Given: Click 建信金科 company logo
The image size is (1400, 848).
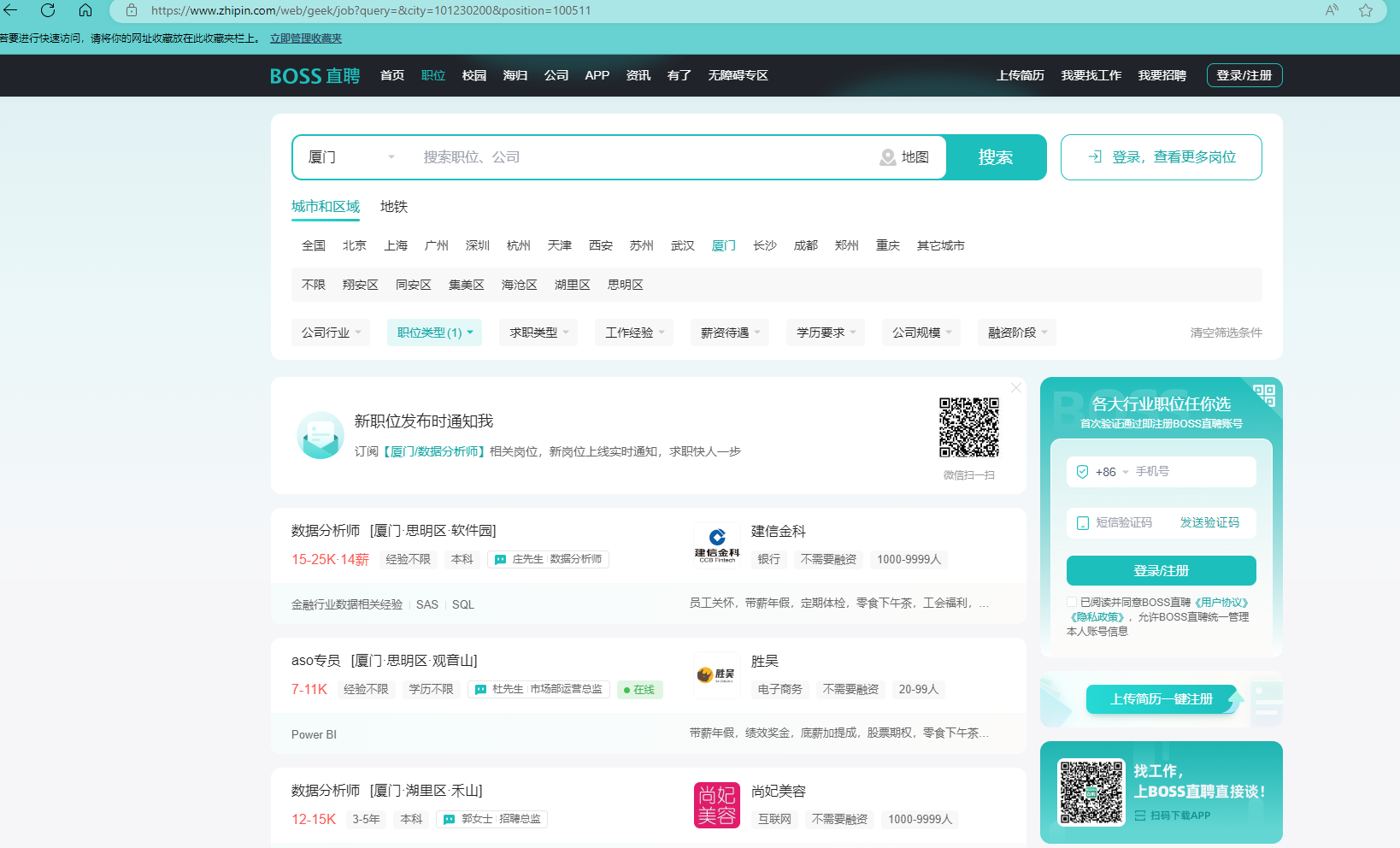Looking at the screenshot, I should tap(717, 545).
